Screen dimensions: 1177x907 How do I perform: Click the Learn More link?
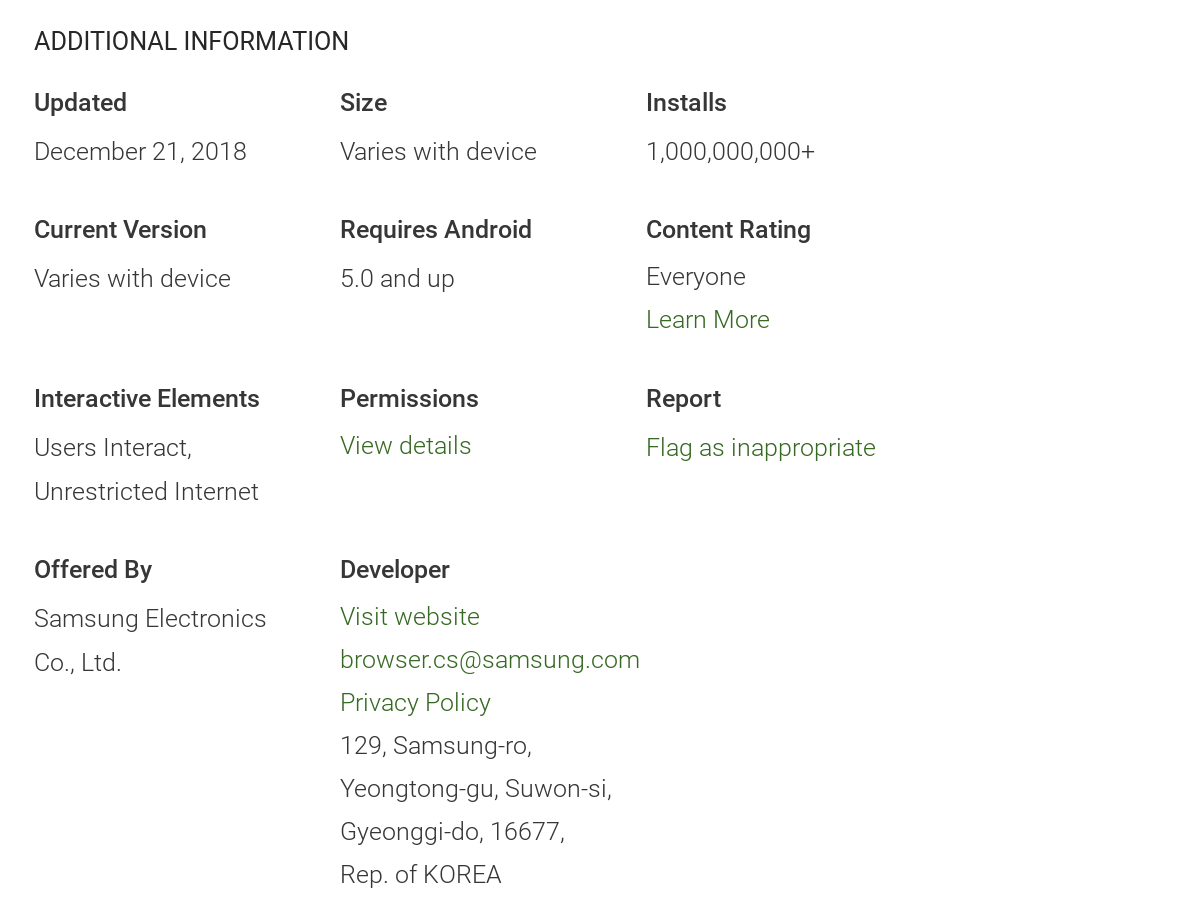coord(707,320)
